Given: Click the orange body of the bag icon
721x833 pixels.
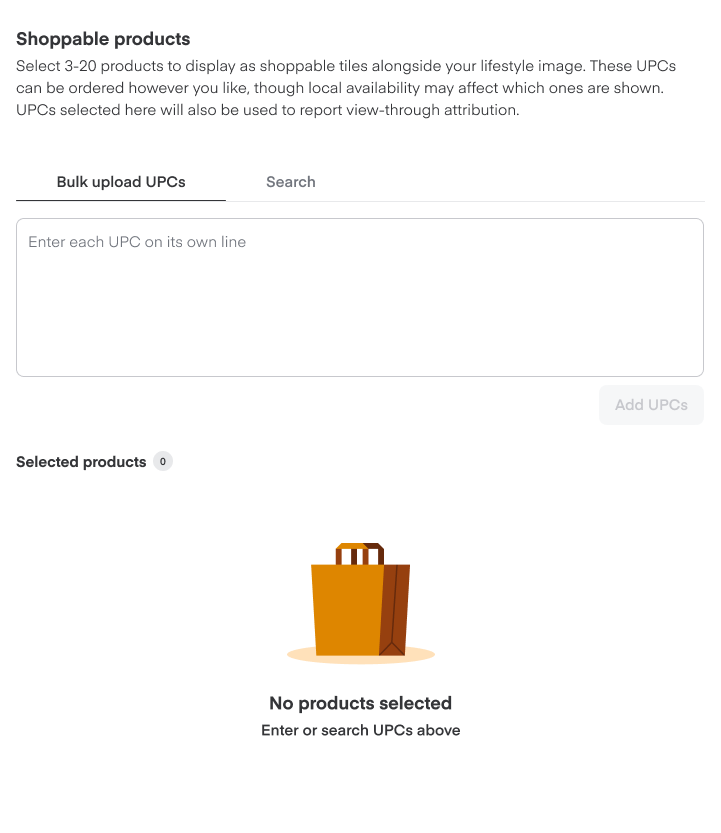Looking at the screenshot, I should (346, 608).
